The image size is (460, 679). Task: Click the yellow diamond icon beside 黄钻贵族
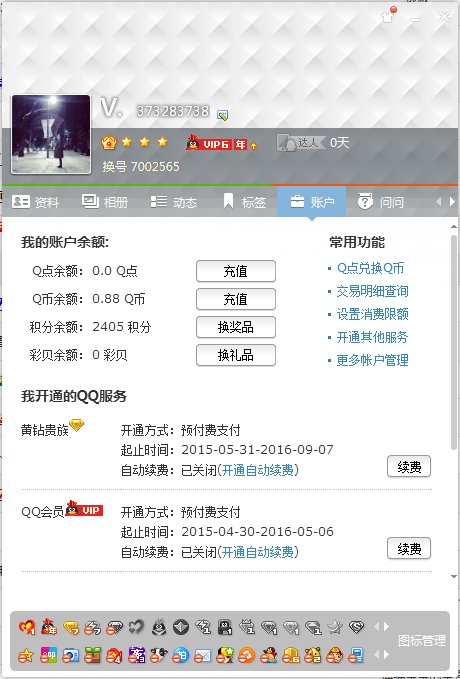(x=77, y=425)
